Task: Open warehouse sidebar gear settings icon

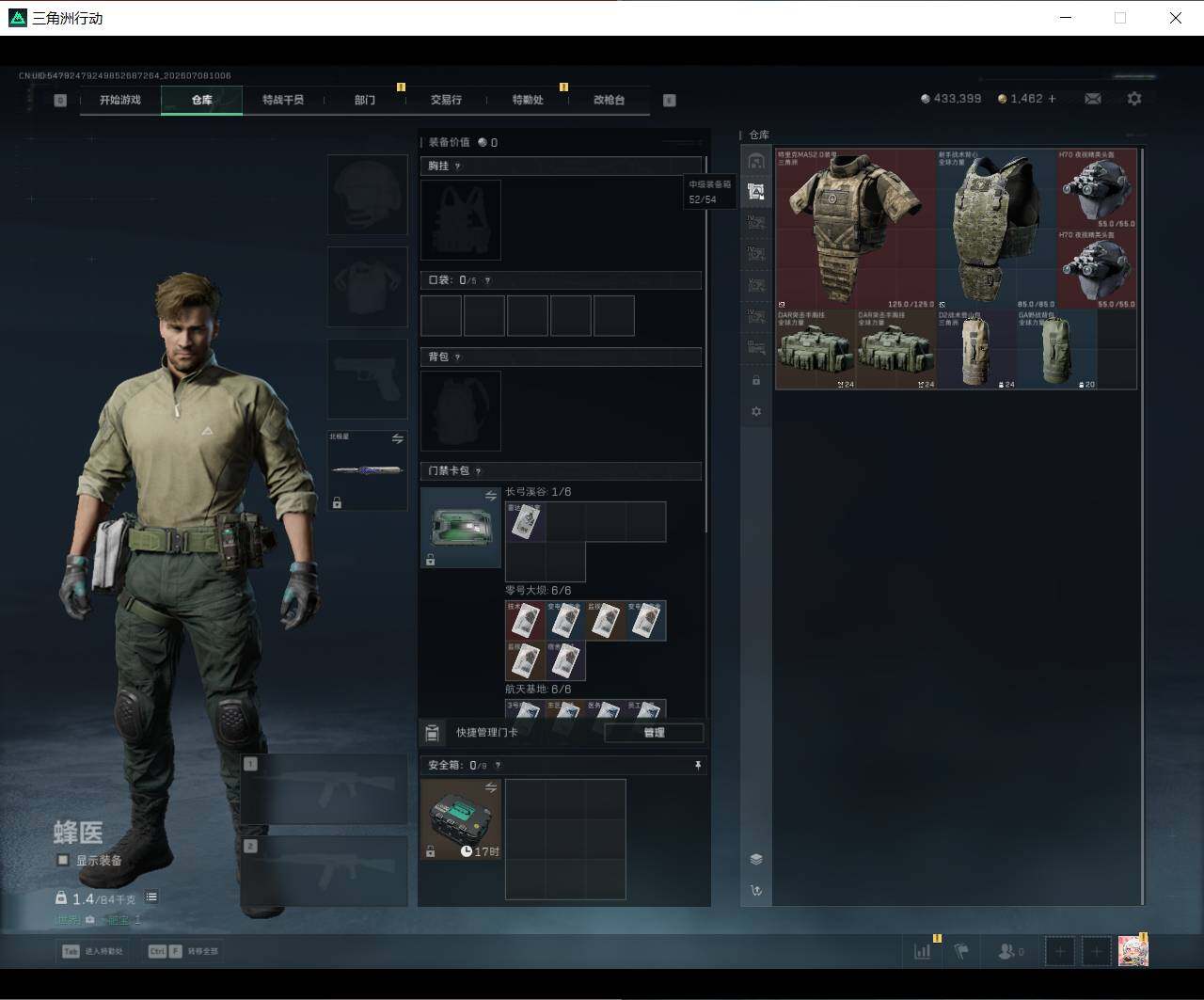Action: [756, 412]
